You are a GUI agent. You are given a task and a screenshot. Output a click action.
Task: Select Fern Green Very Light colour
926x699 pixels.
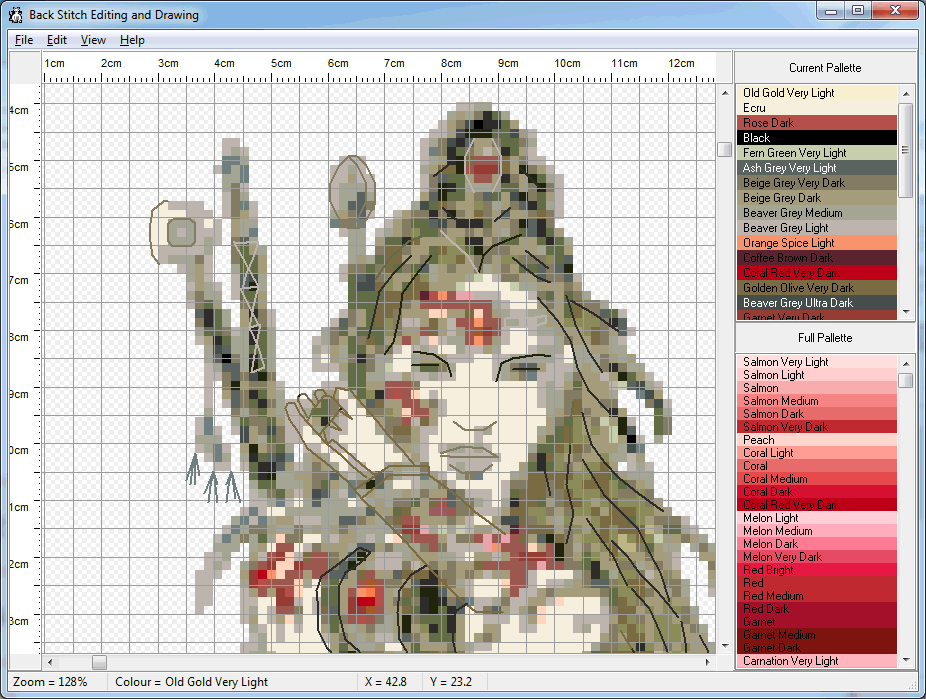pyautogui.click(x=817, y=153)
